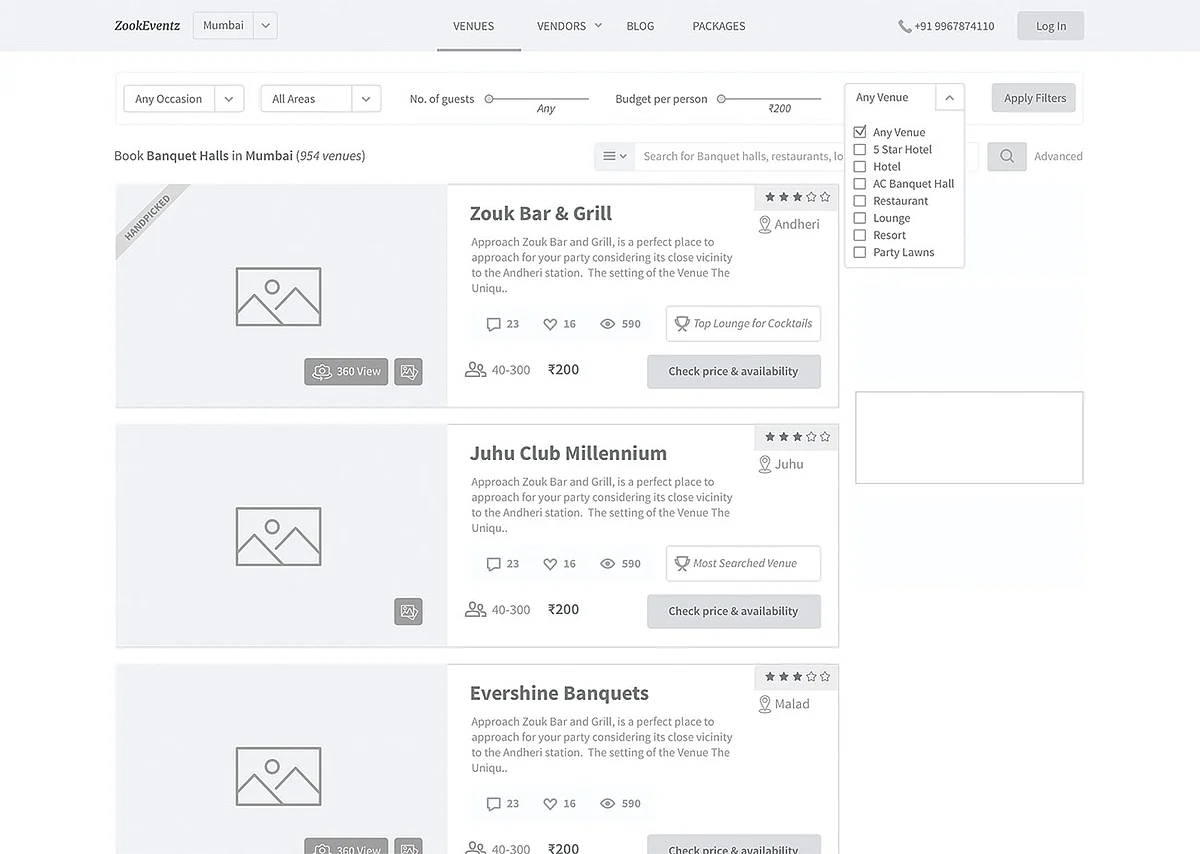Click the phone icon beside +91 9967874110
Screen dimensions: 1200x854
pos(905,27)
